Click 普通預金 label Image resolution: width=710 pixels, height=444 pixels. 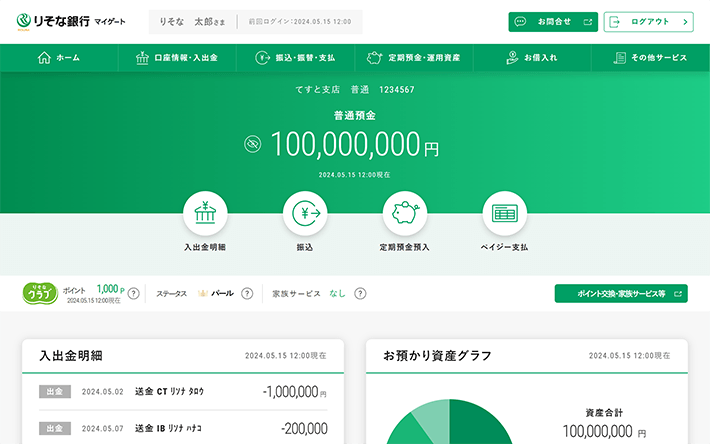tap(355, 115)
